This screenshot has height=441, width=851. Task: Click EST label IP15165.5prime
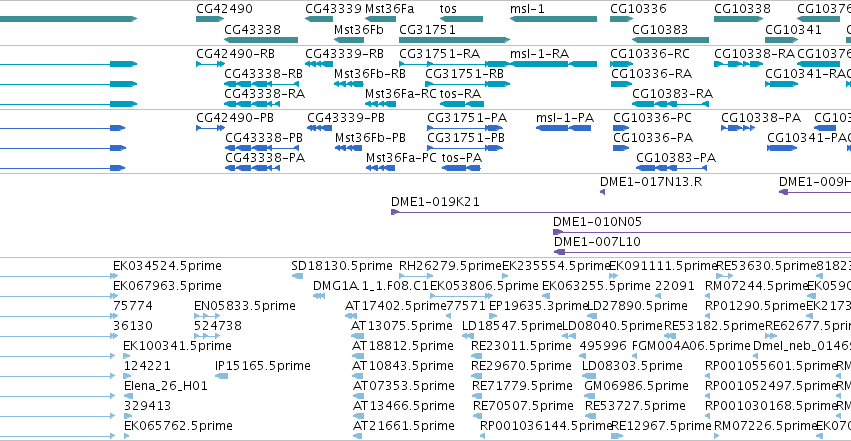(x=263, y=366)
